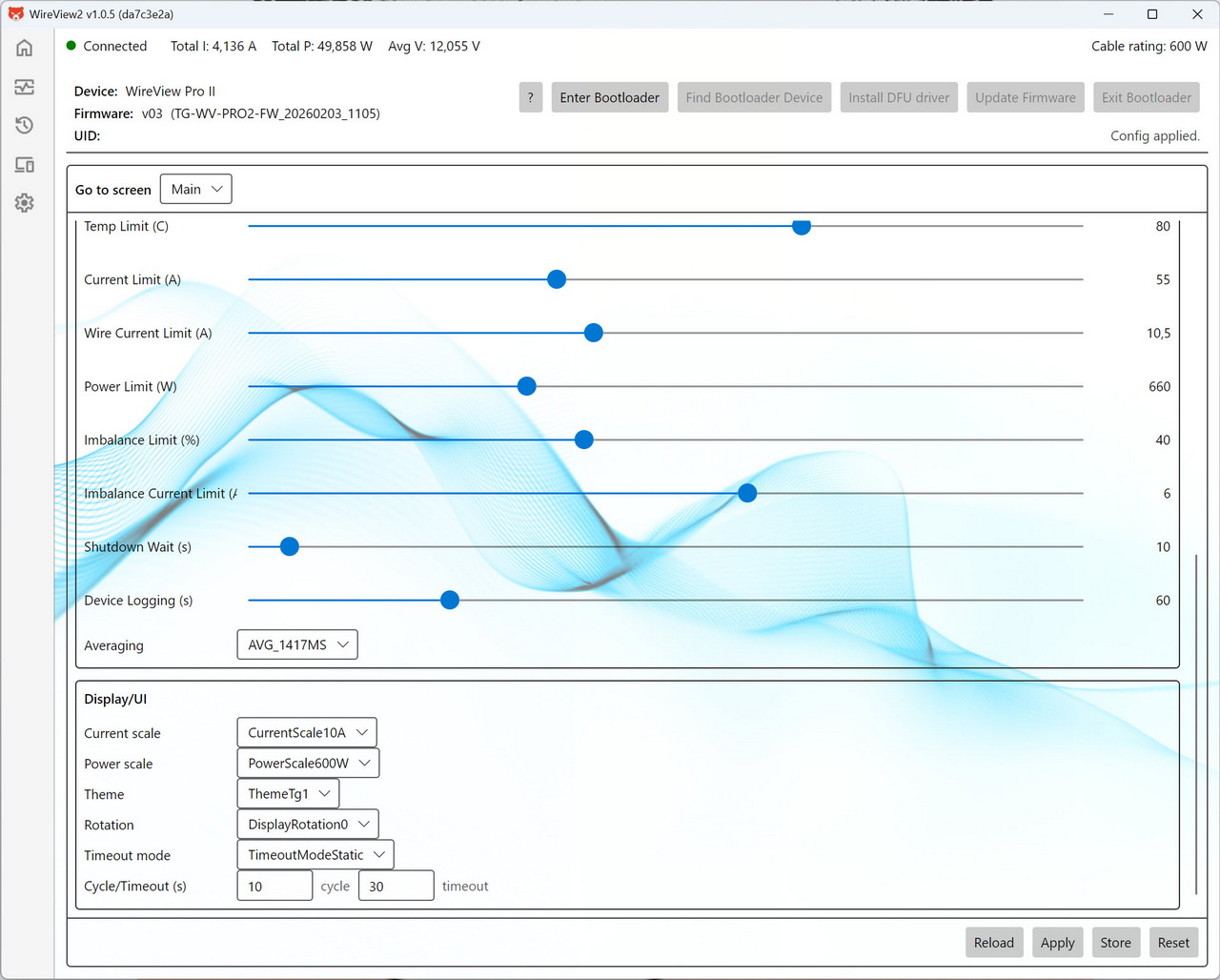This screenshot has width=1220, height=980.
Task: Expand the Go to screen Main dropdown
Action: tap(195, 189)
